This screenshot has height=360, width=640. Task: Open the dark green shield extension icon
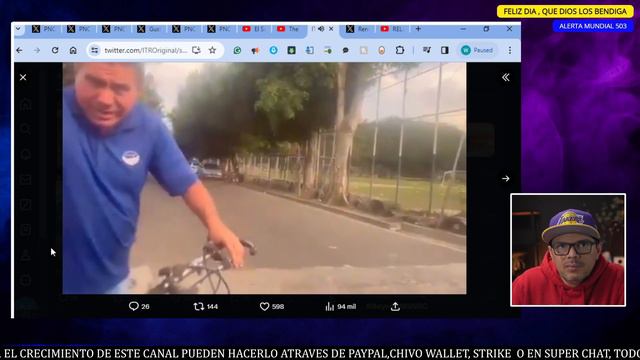coord(291,50)
